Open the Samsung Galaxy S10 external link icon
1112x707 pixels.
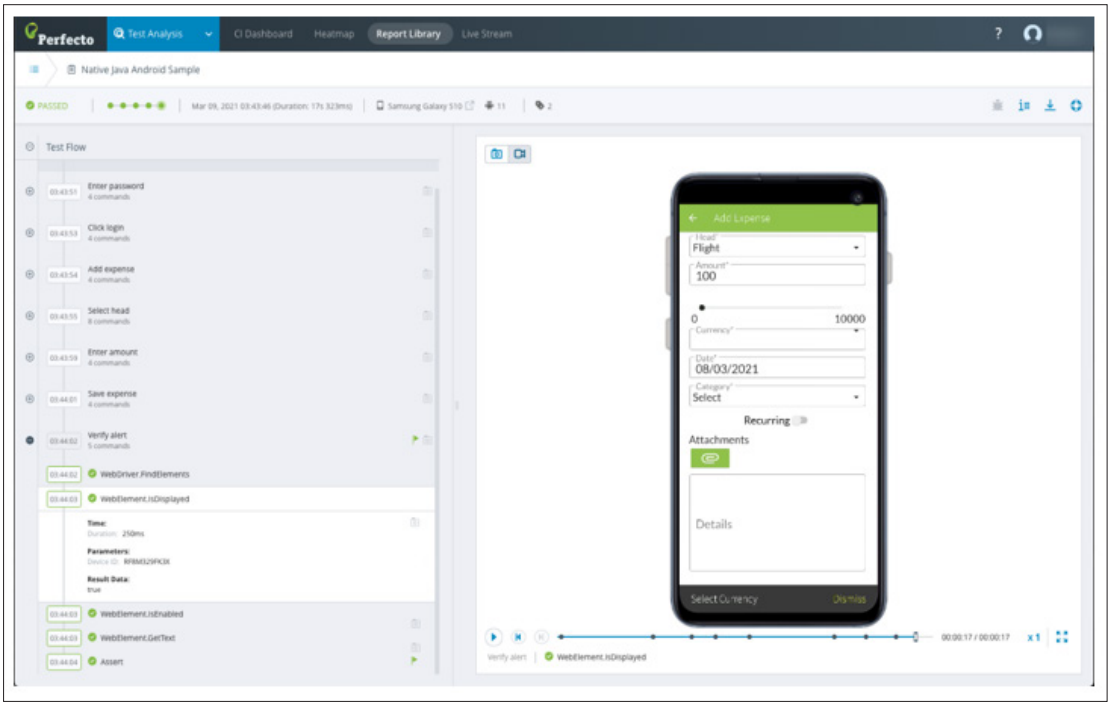(x=469, y=106)
